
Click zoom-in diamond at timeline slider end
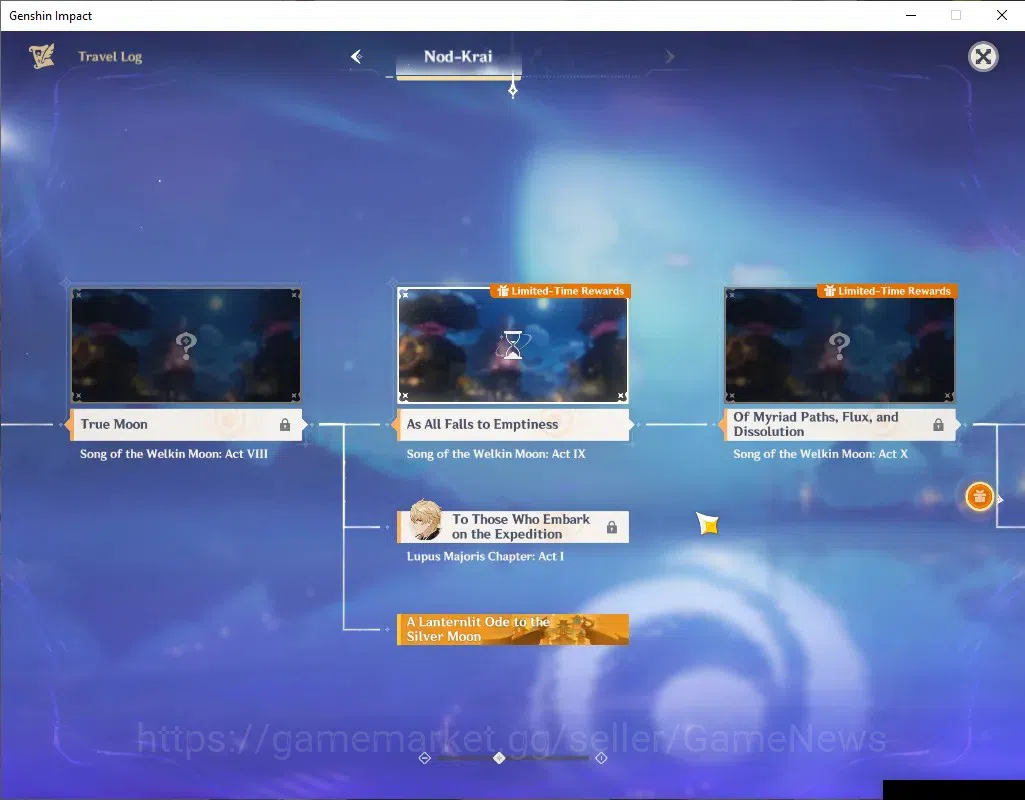[x=601, y=758]
